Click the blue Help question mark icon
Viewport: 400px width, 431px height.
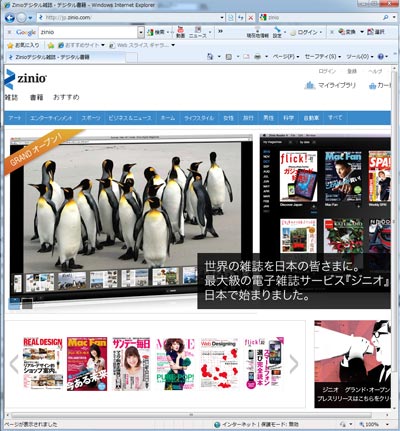click(381, 57)
